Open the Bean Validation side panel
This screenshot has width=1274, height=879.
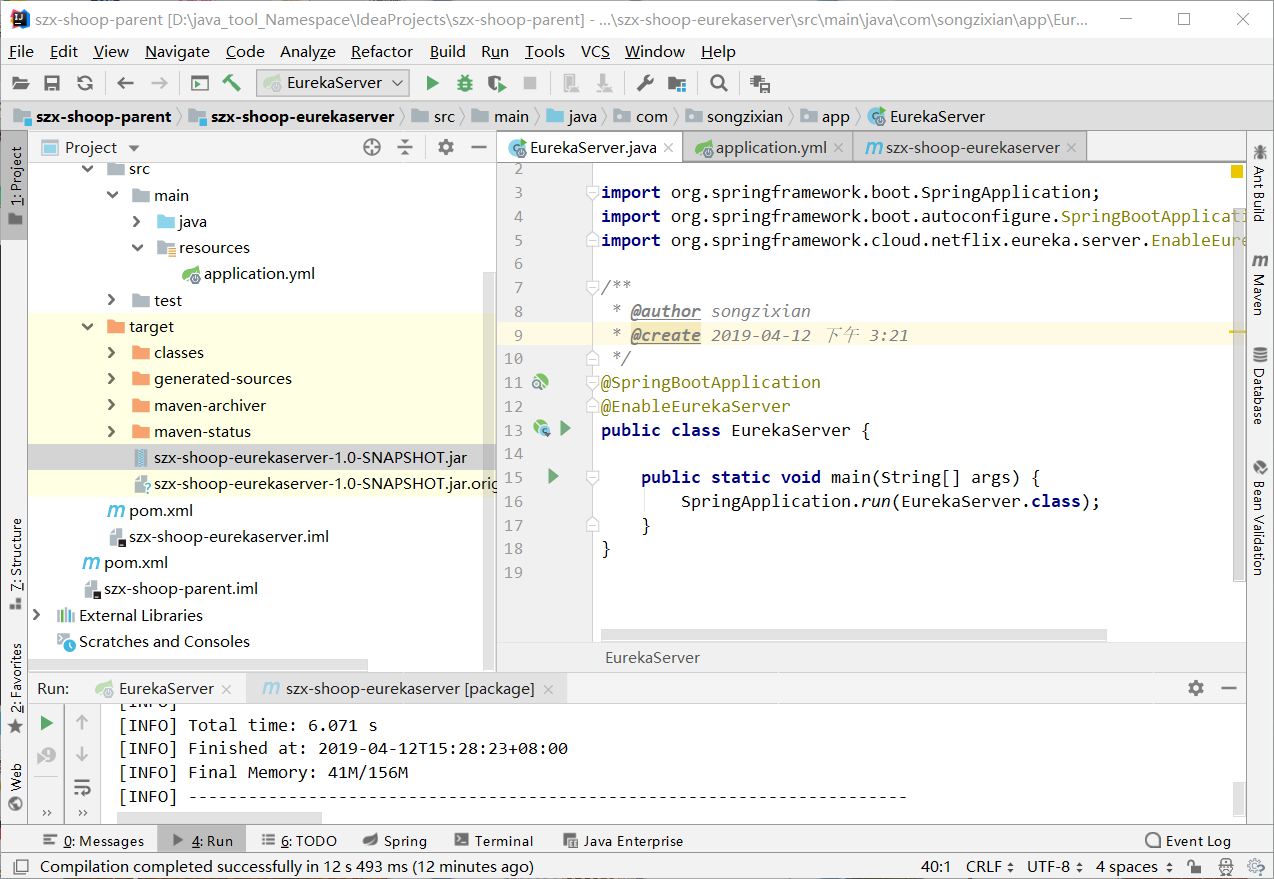click(x=1260, y=516)
